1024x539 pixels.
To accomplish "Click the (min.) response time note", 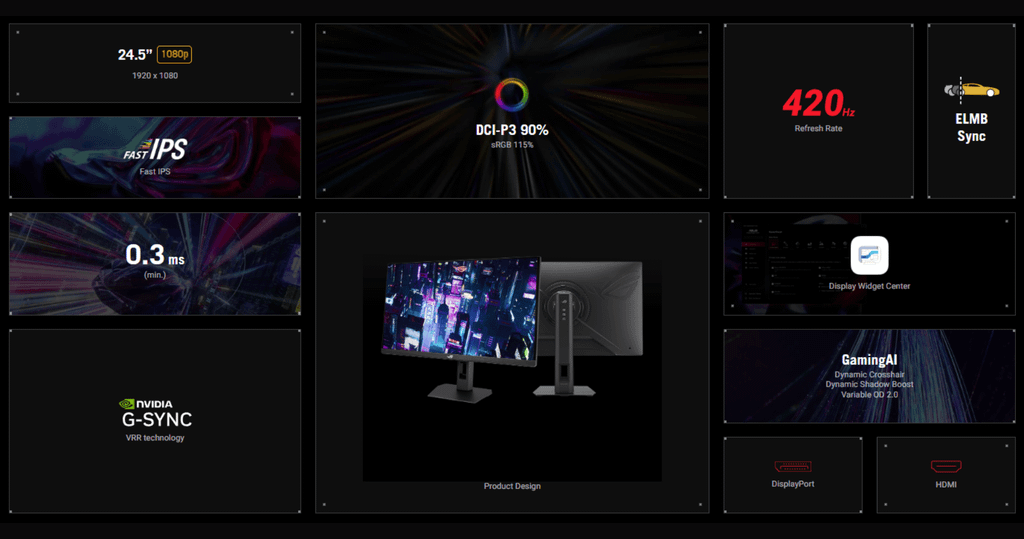I will (x=155, y=275).
